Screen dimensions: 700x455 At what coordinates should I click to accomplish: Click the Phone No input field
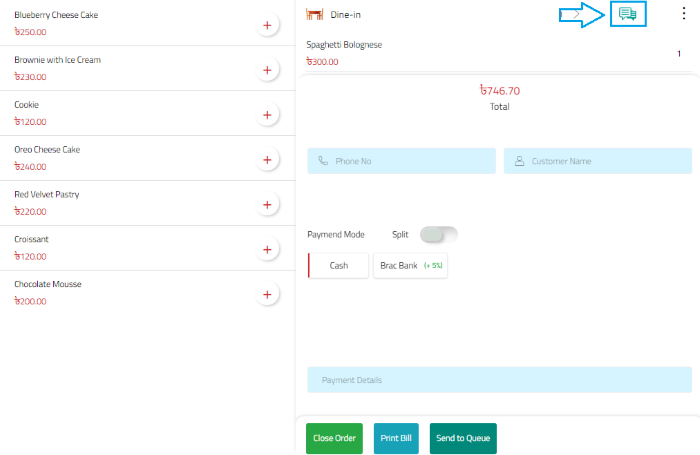(402, 161)
